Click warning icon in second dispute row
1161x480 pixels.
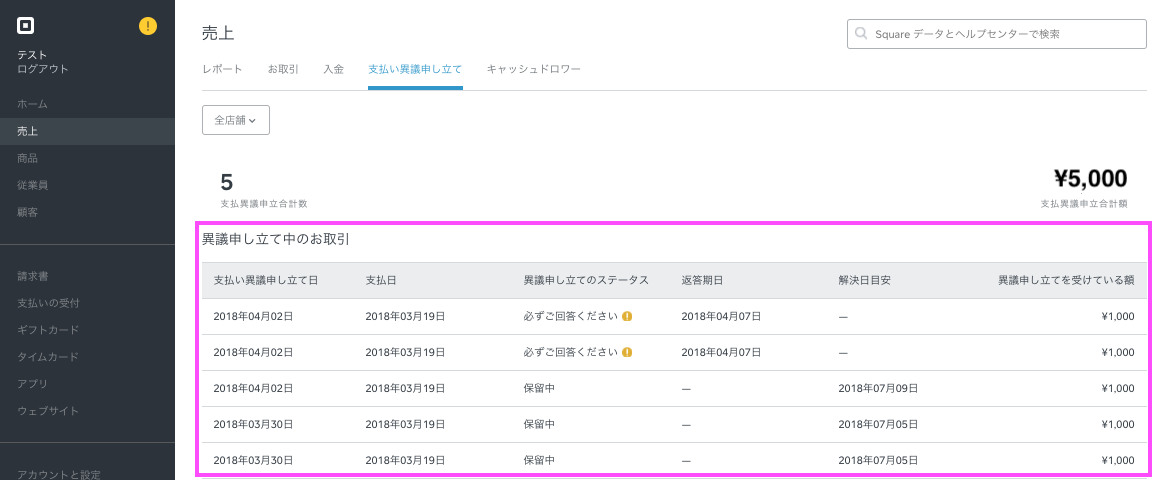(x=627, y=352)
